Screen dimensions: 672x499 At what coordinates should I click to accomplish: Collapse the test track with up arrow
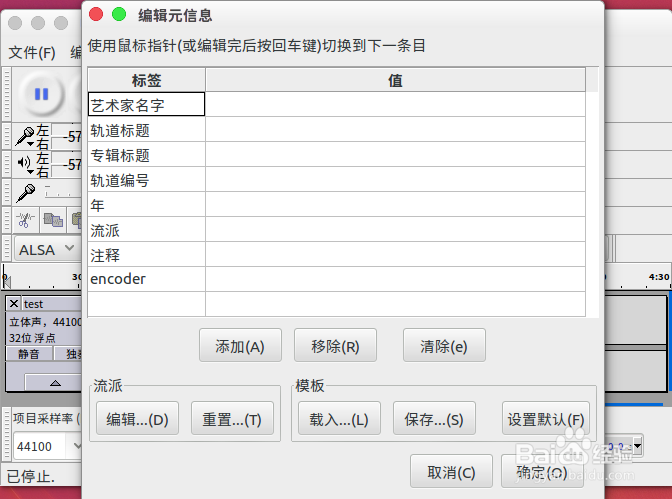tap(55, 382)
